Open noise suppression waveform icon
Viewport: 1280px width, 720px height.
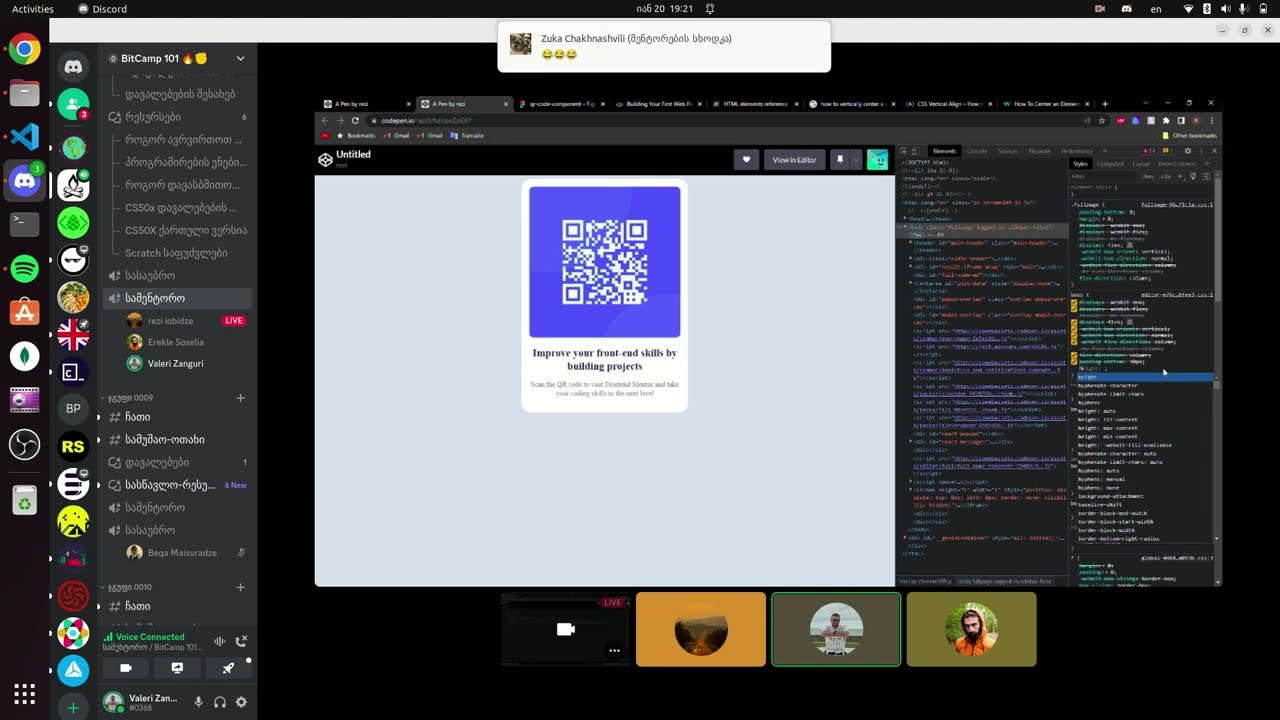tap(219, 641)
